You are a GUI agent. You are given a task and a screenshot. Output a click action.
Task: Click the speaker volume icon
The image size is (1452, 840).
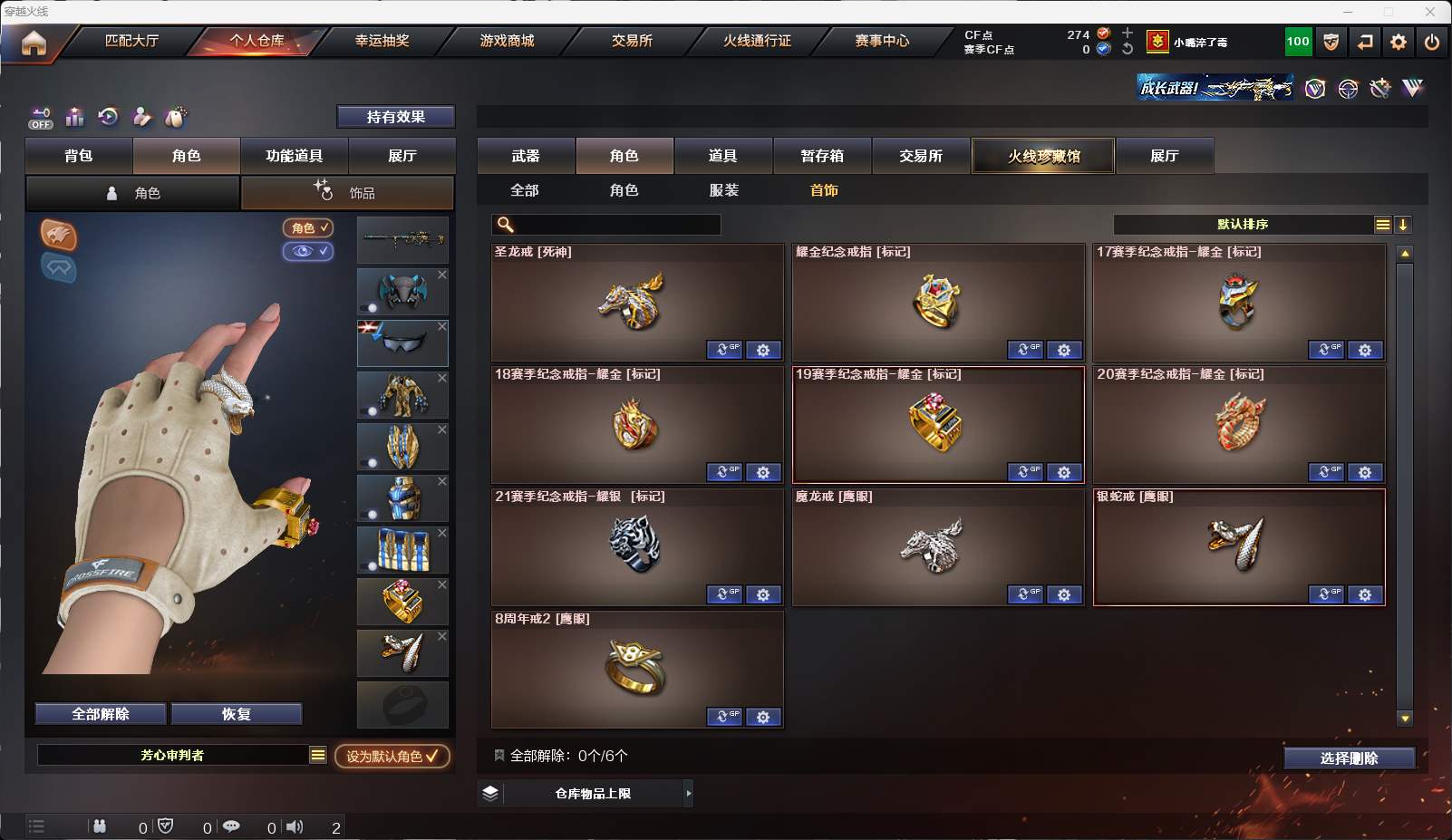[x=295, y=826]
